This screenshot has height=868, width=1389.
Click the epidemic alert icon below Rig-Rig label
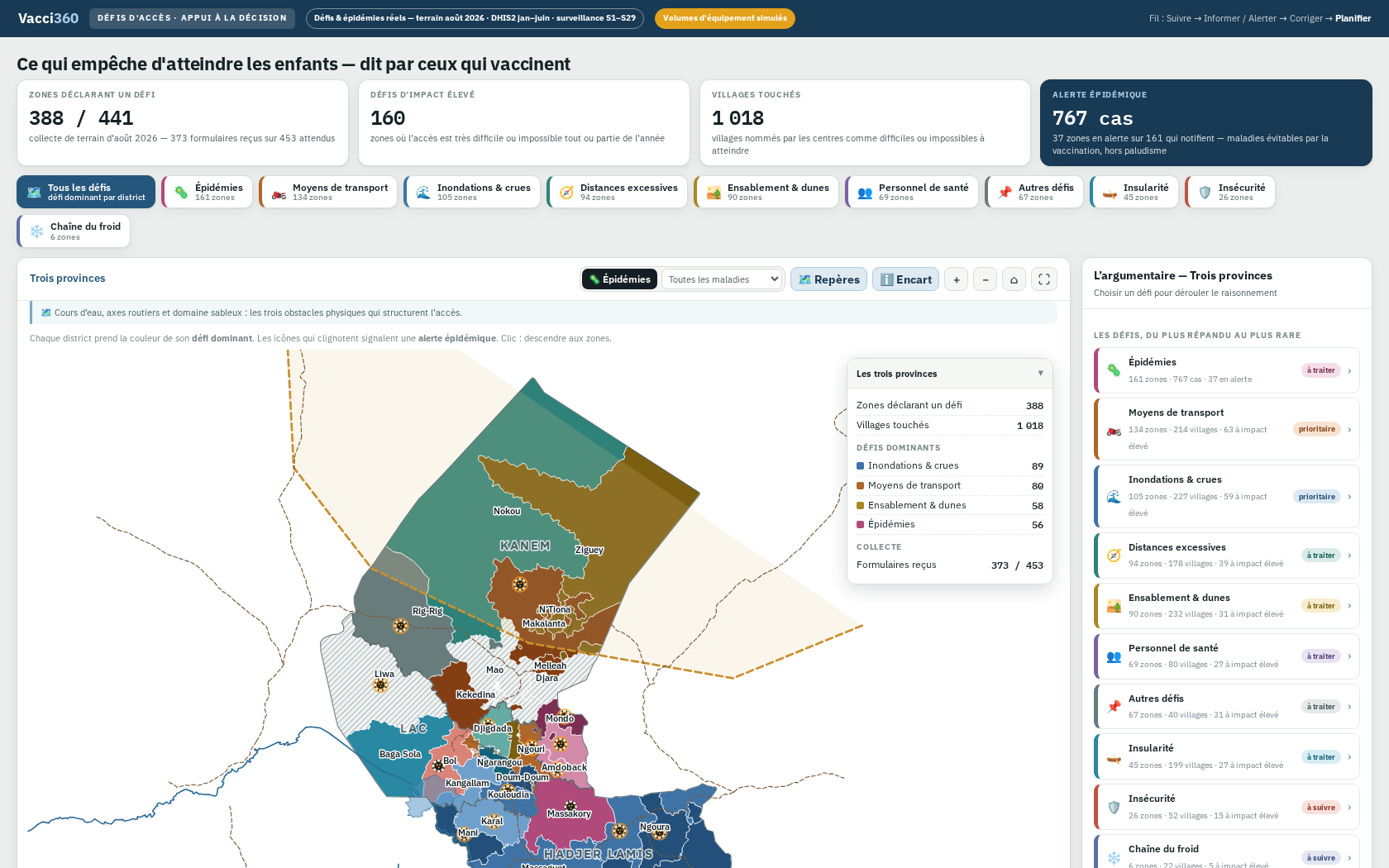[400, 626]
